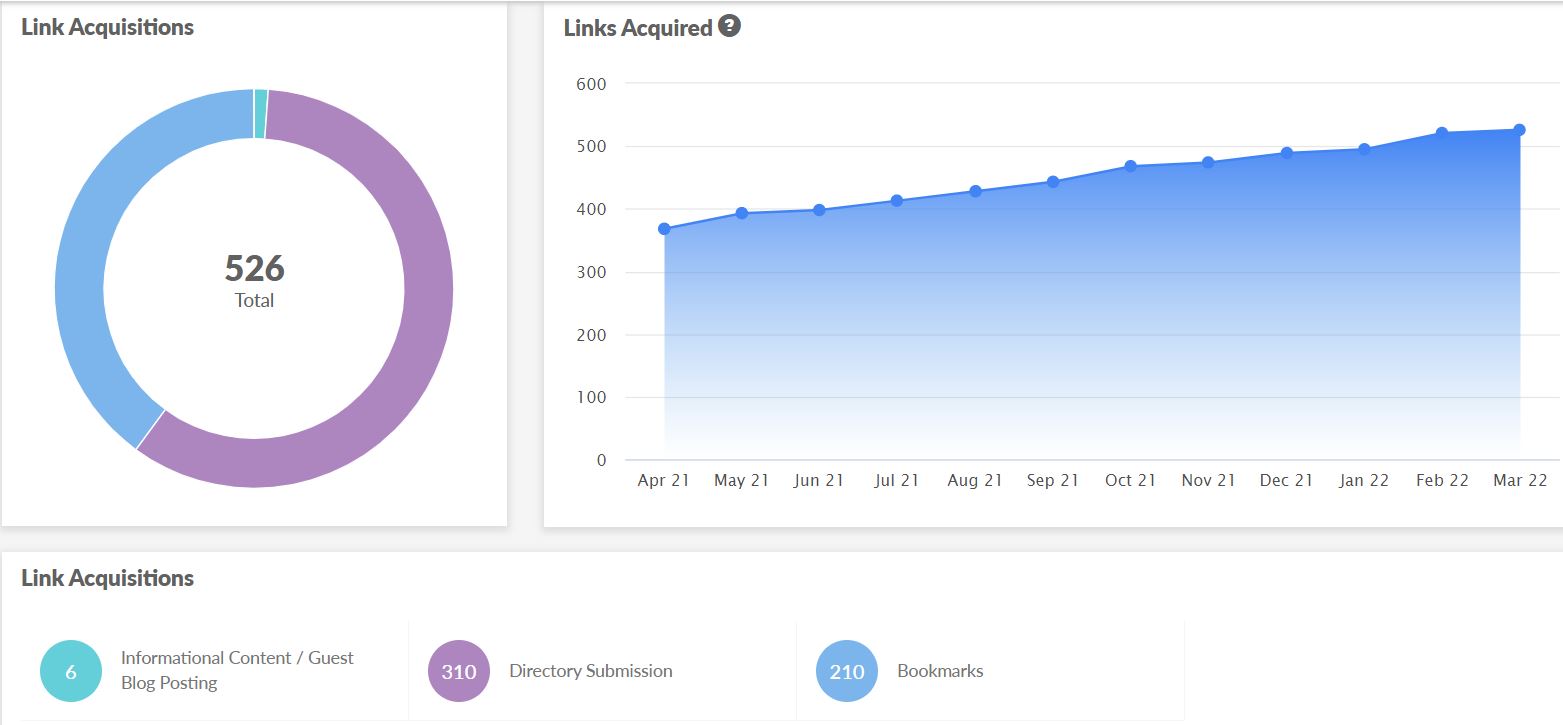Click the Informational Content / Guest Blog Posting label

(237, 670)
